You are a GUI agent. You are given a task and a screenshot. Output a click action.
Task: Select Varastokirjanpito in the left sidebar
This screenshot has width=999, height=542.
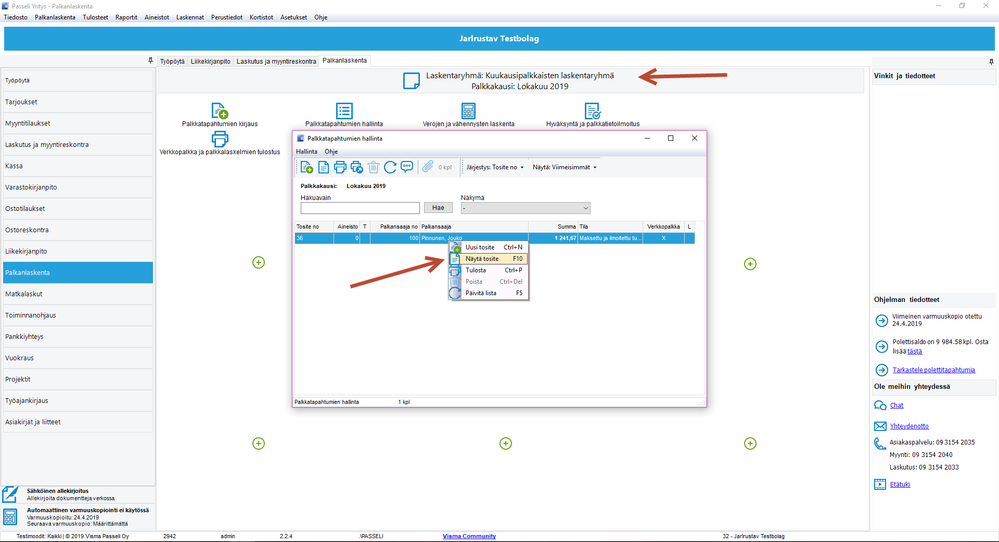78,187
